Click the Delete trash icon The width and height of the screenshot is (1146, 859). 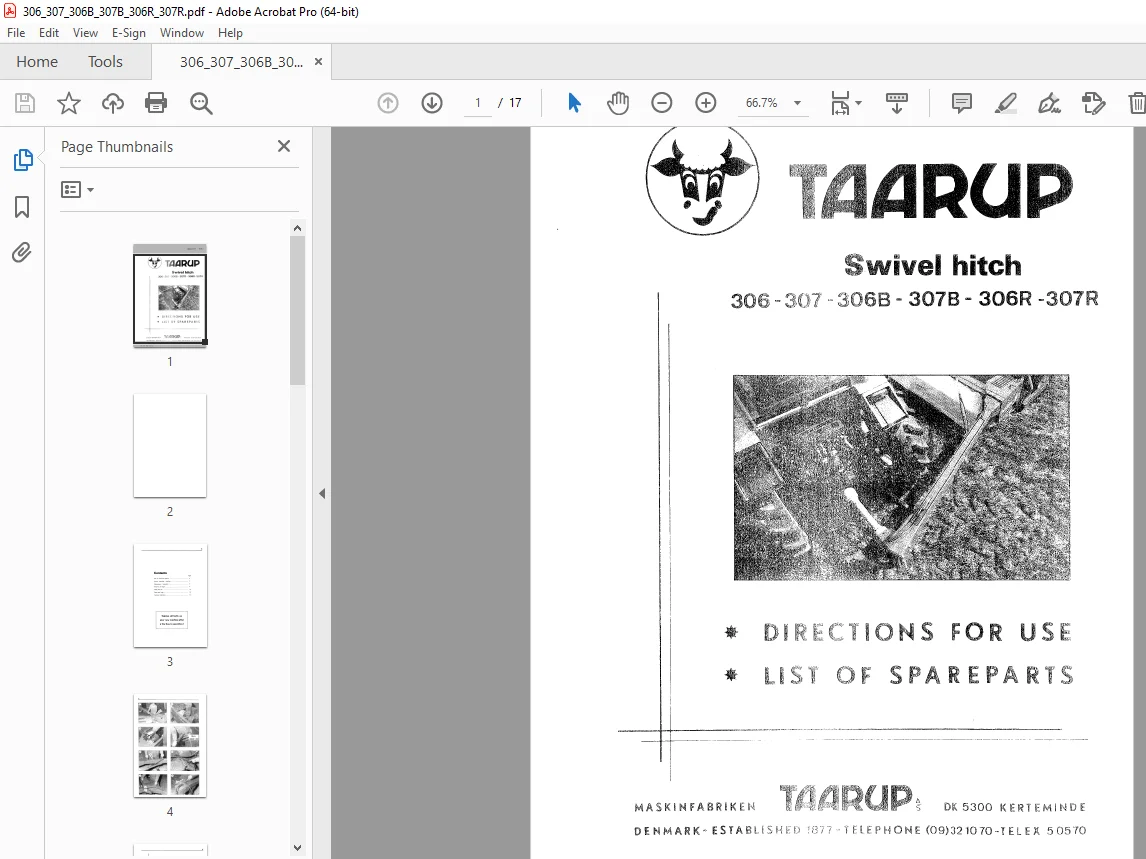coord(1136,103)
